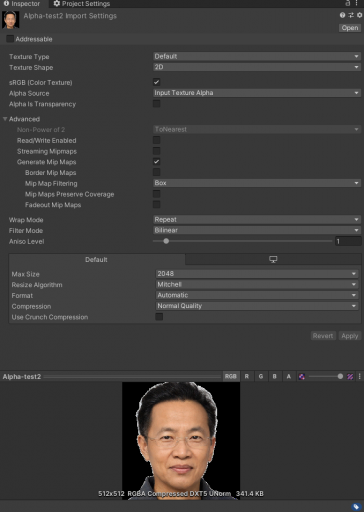Select the Default platform settings tab

tap(97, 259)
